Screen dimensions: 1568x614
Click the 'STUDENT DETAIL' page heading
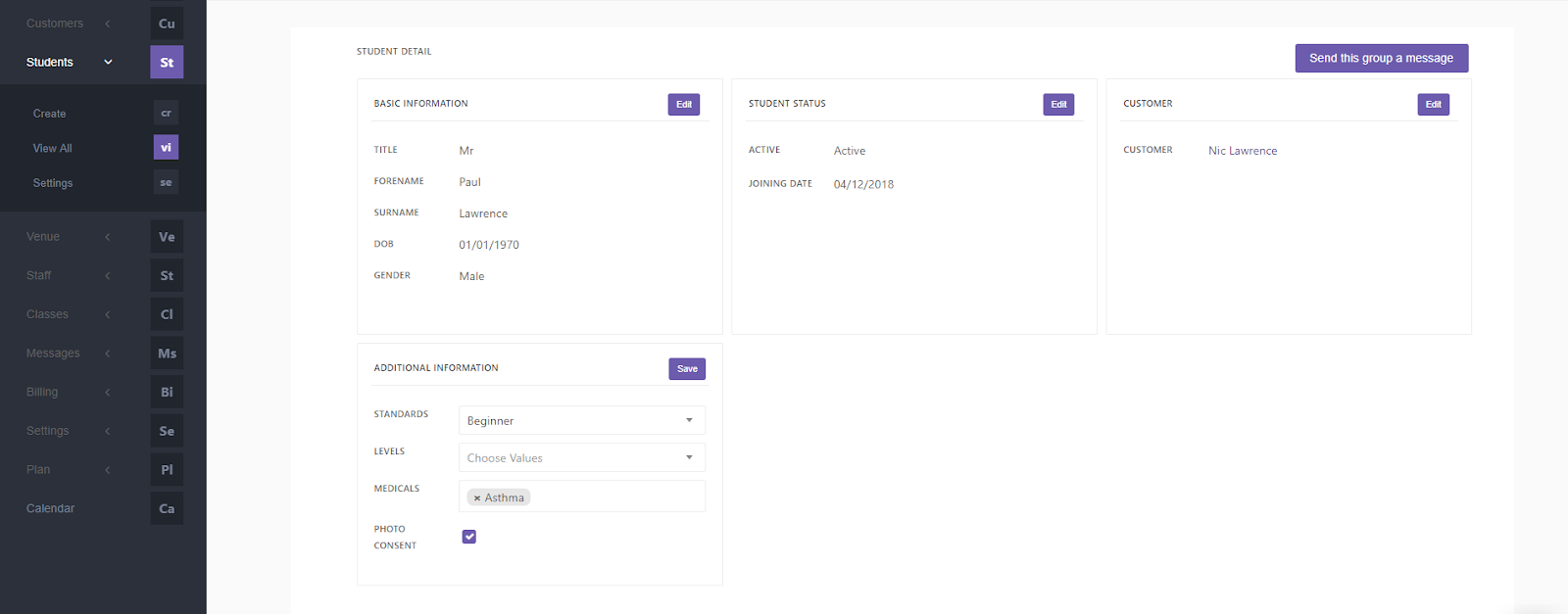point(394,52)
